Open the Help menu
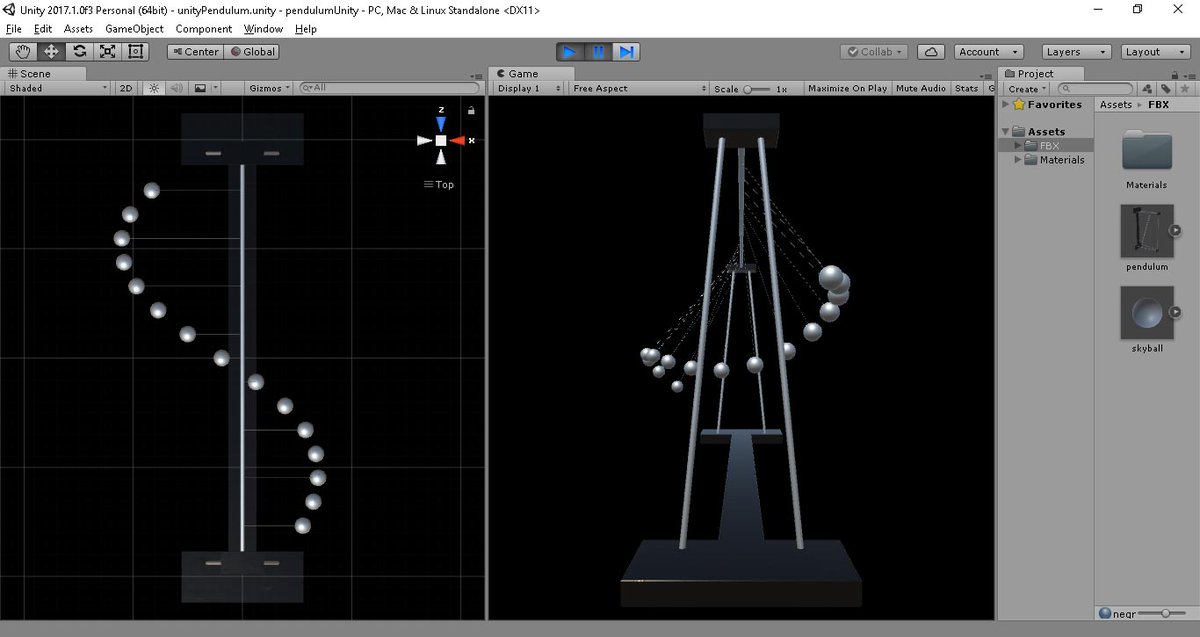 (306, 29)
